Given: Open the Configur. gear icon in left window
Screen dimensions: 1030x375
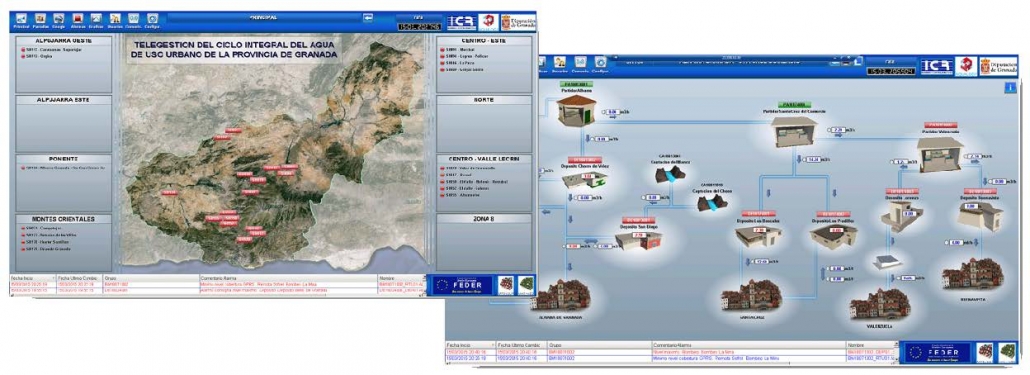Looking at the screenshot, I should point(152,19).
